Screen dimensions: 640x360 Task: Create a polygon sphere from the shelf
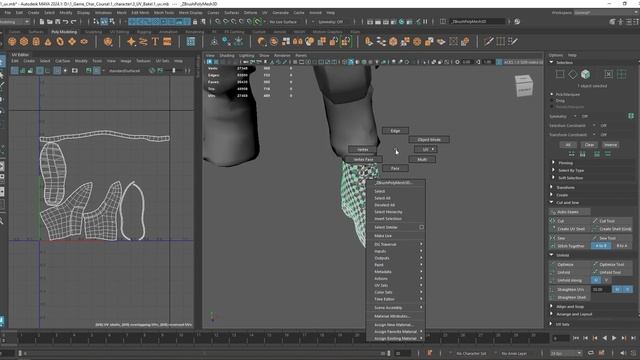12,41
